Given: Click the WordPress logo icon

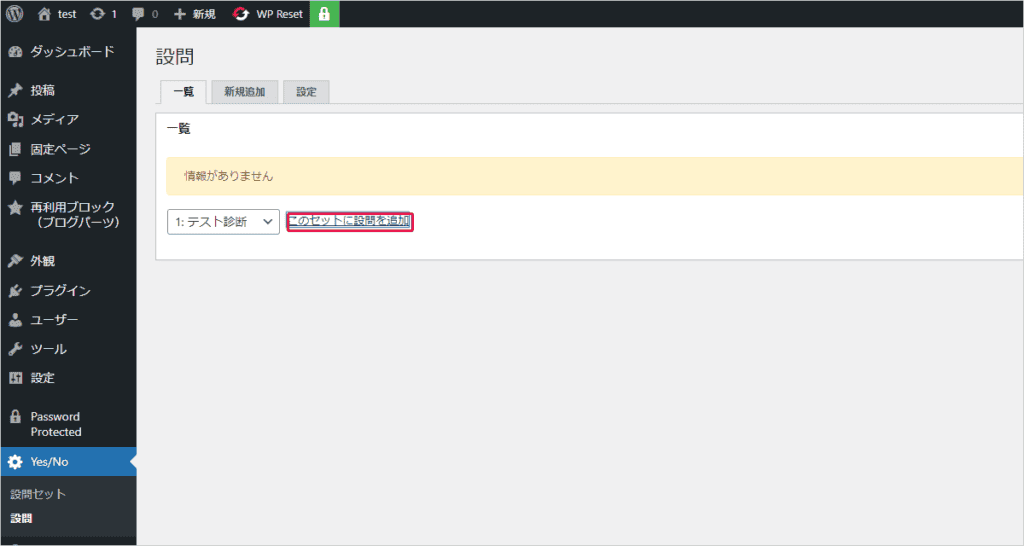Looking at the screenshot, I should coord(14,14).
